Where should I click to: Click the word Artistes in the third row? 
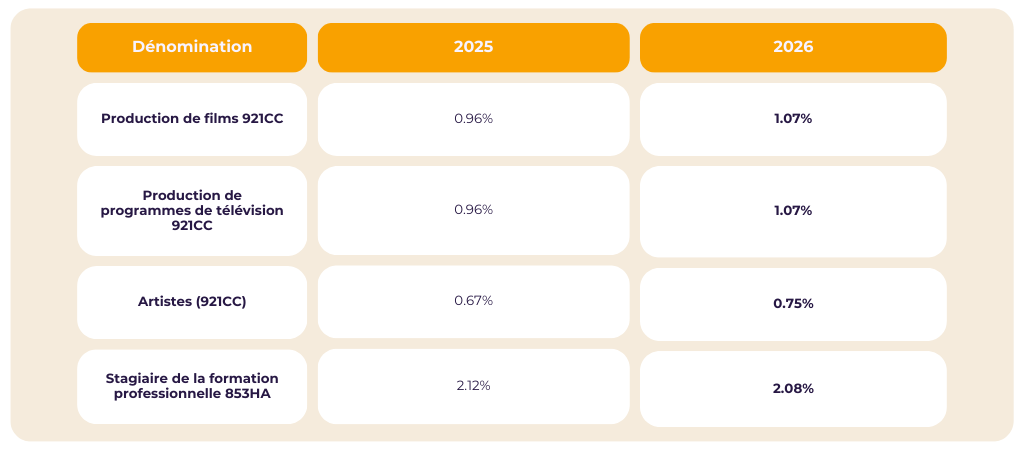click(x=165, y=301)
